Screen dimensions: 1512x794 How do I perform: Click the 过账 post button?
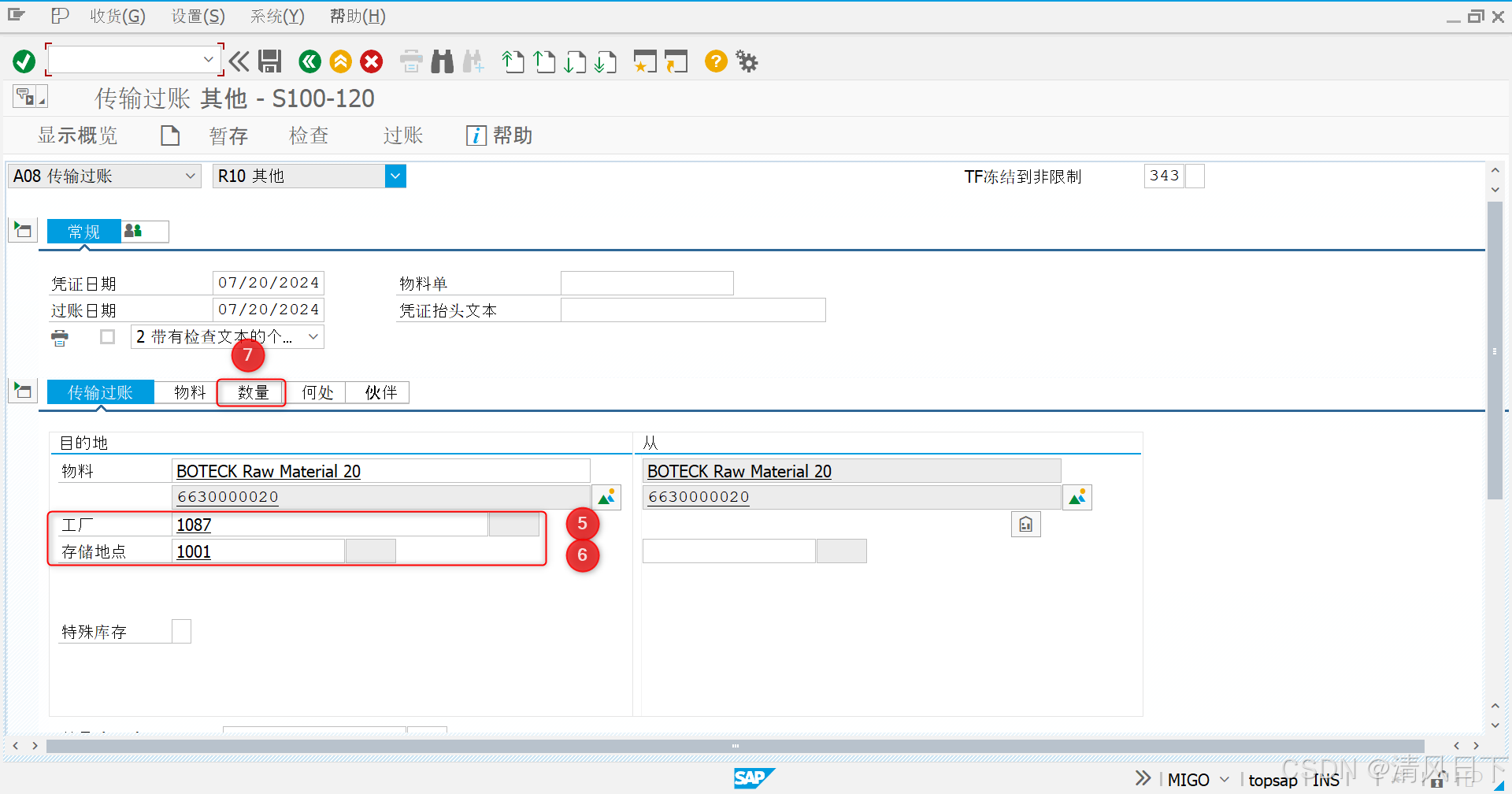403,135
